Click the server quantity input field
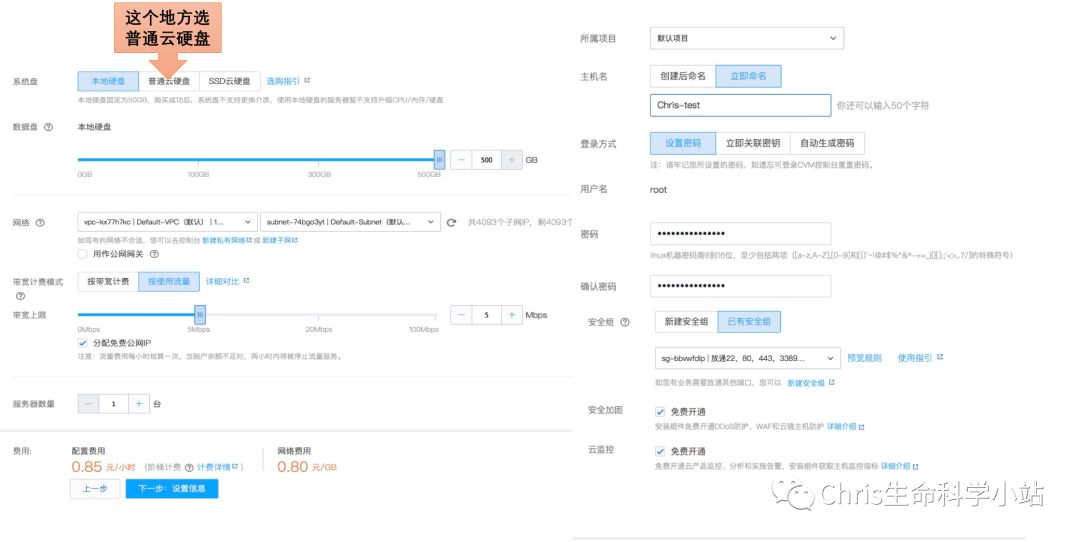This screenshot has height=542, width=1080. pos(114,404)
